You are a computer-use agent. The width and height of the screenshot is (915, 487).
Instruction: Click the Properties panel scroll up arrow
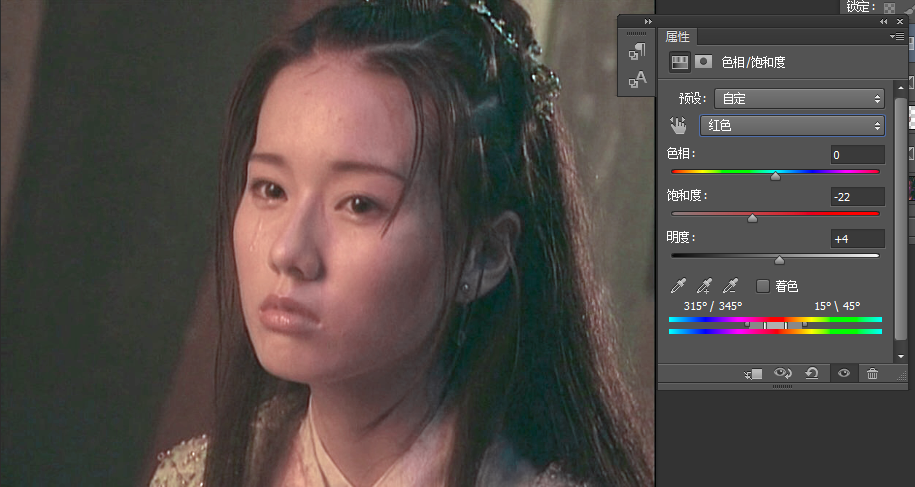coord(900,88)
